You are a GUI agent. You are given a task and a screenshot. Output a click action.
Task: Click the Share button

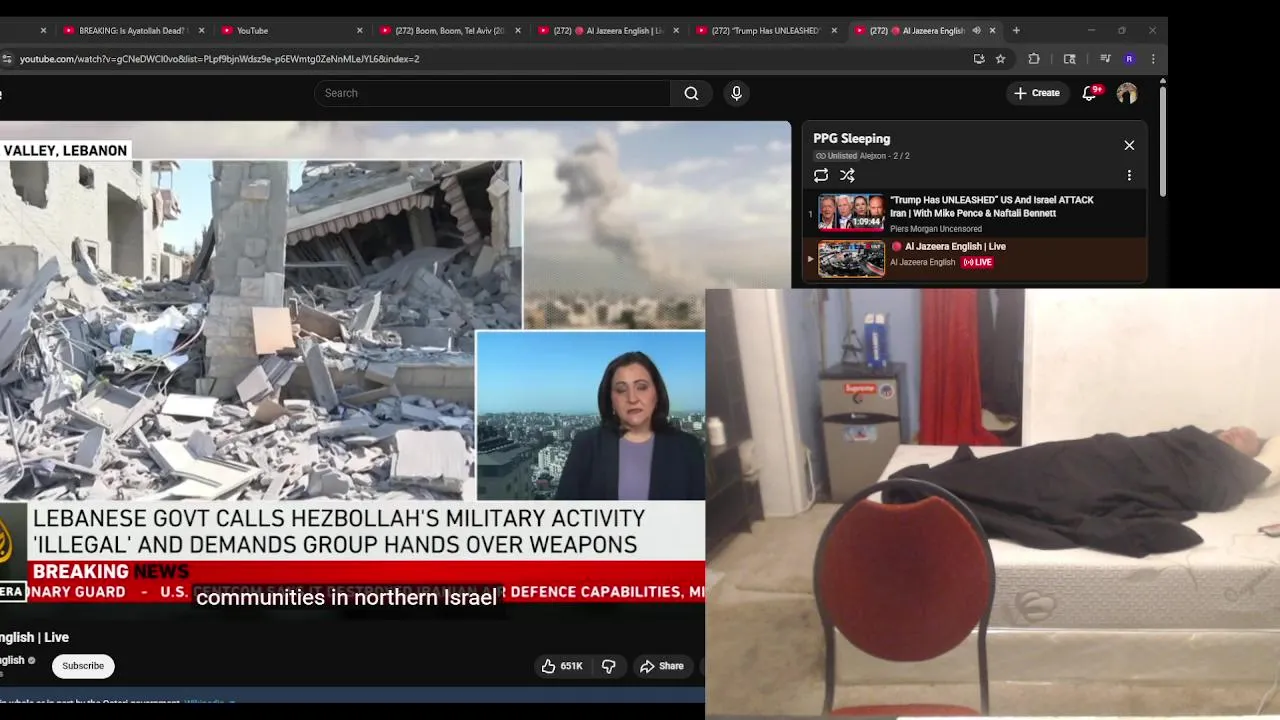[x=662, y=666]
